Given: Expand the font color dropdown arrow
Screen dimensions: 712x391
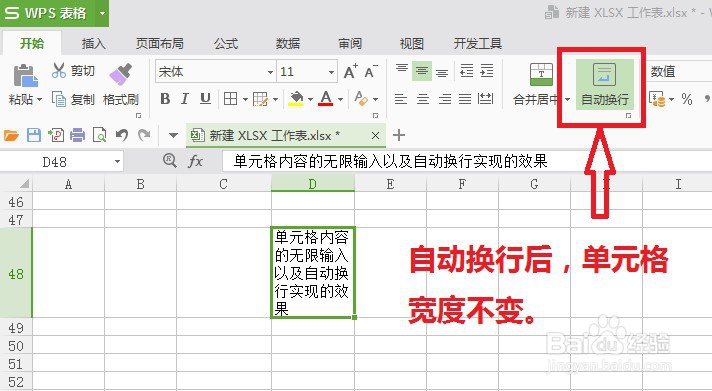Looking at the screenshot, I should pos(341,99).
